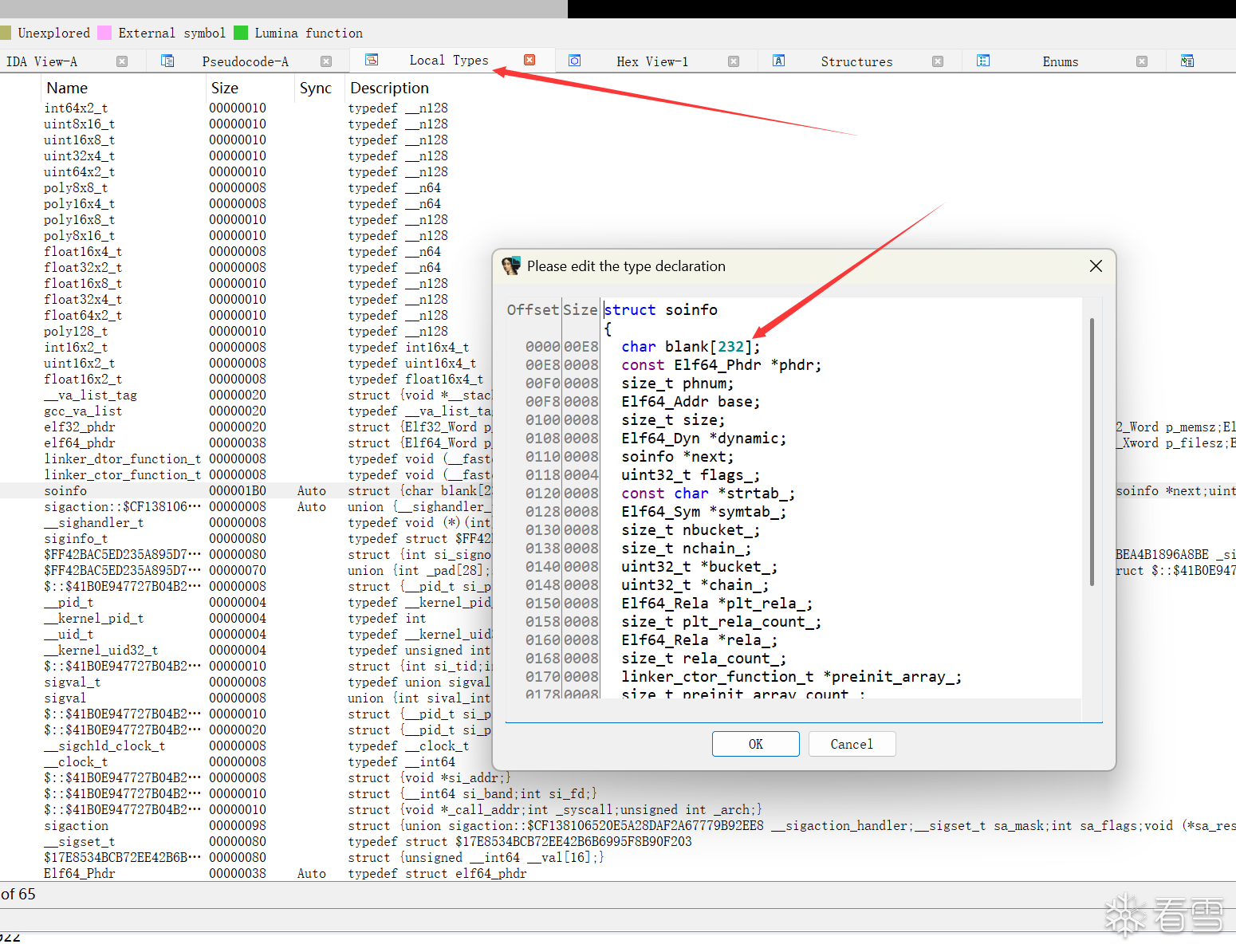The height and width of the screenshot is (952, 1236).
Task: Close the Structures tab
Action: 938,61
